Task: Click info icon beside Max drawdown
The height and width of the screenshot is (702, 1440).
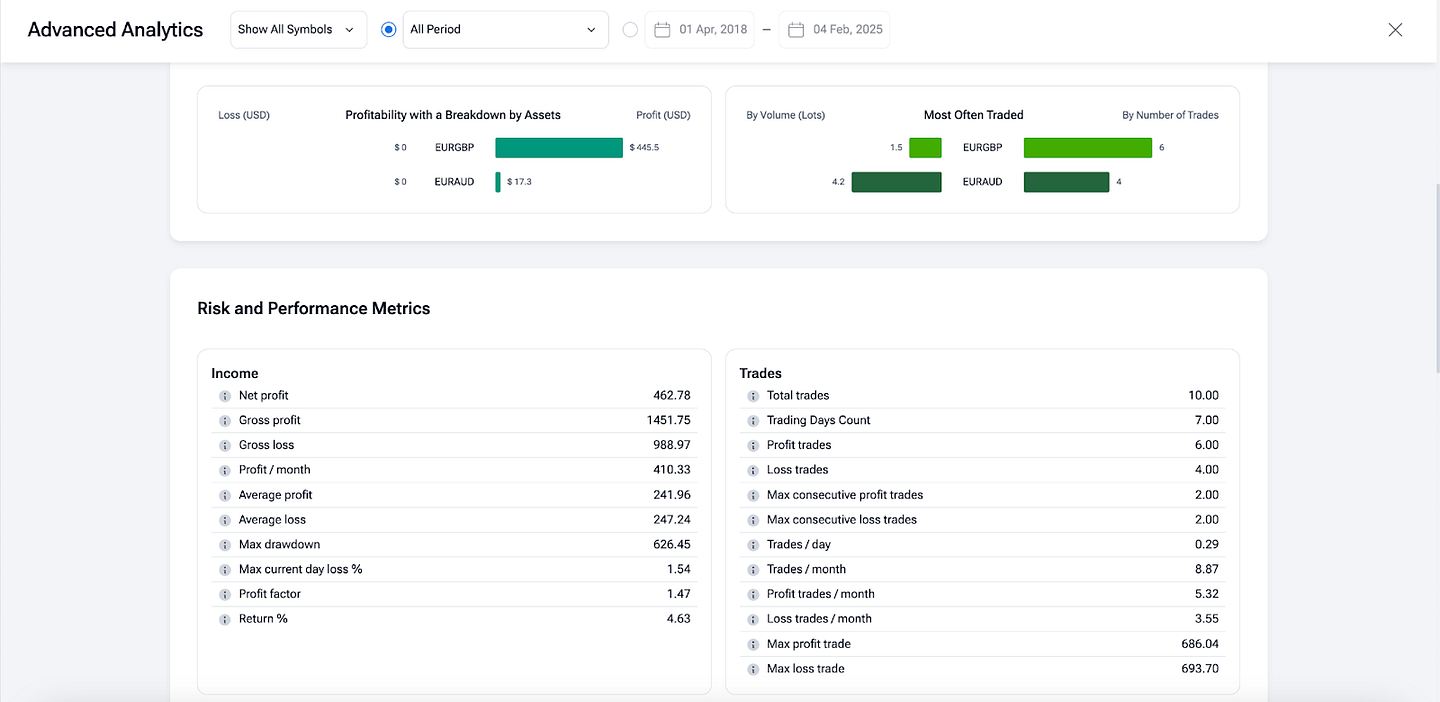Action: pyautogui.click(x=225, y=545)
